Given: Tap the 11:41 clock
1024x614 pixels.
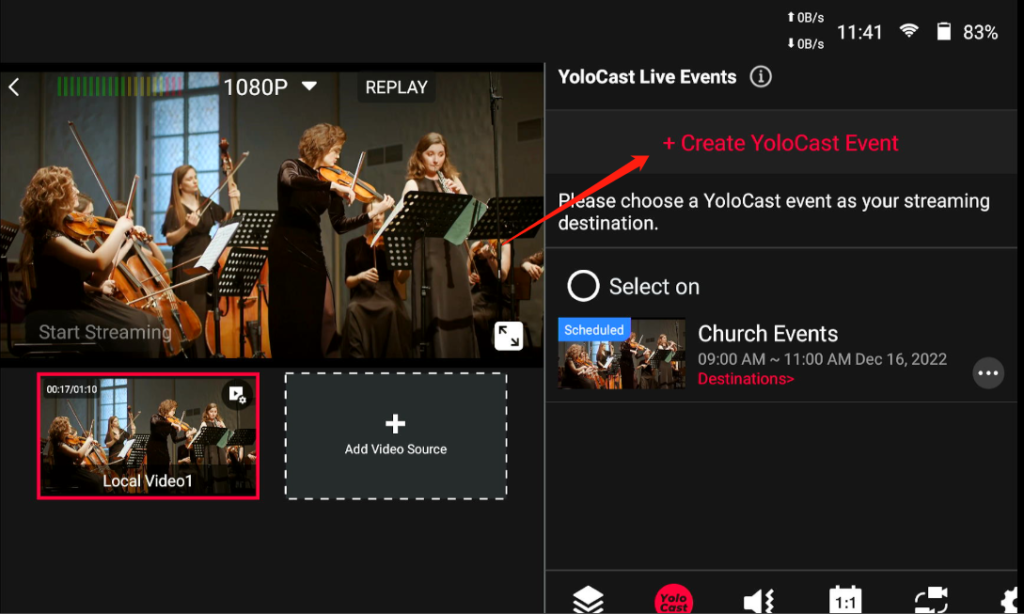Looking at the screenshot, I should coord(859,32).
